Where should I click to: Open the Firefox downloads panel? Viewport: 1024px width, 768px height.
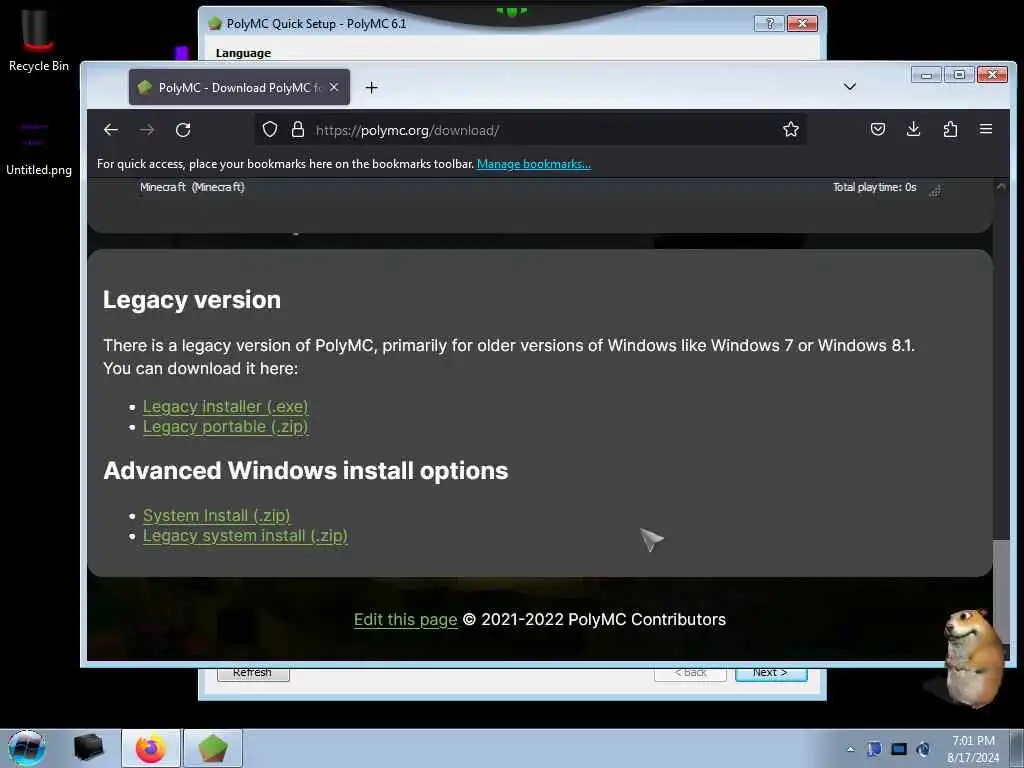click(x=914, y=129)
